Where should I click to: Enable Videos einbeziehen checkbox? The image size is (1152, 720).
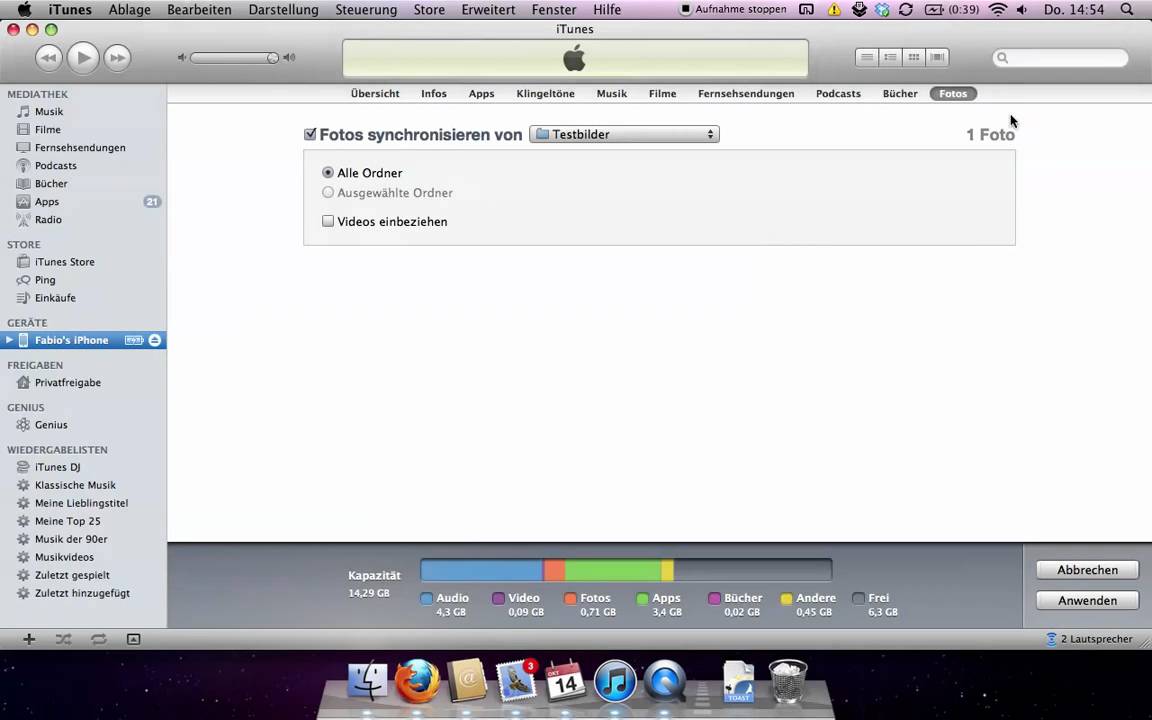328,221
